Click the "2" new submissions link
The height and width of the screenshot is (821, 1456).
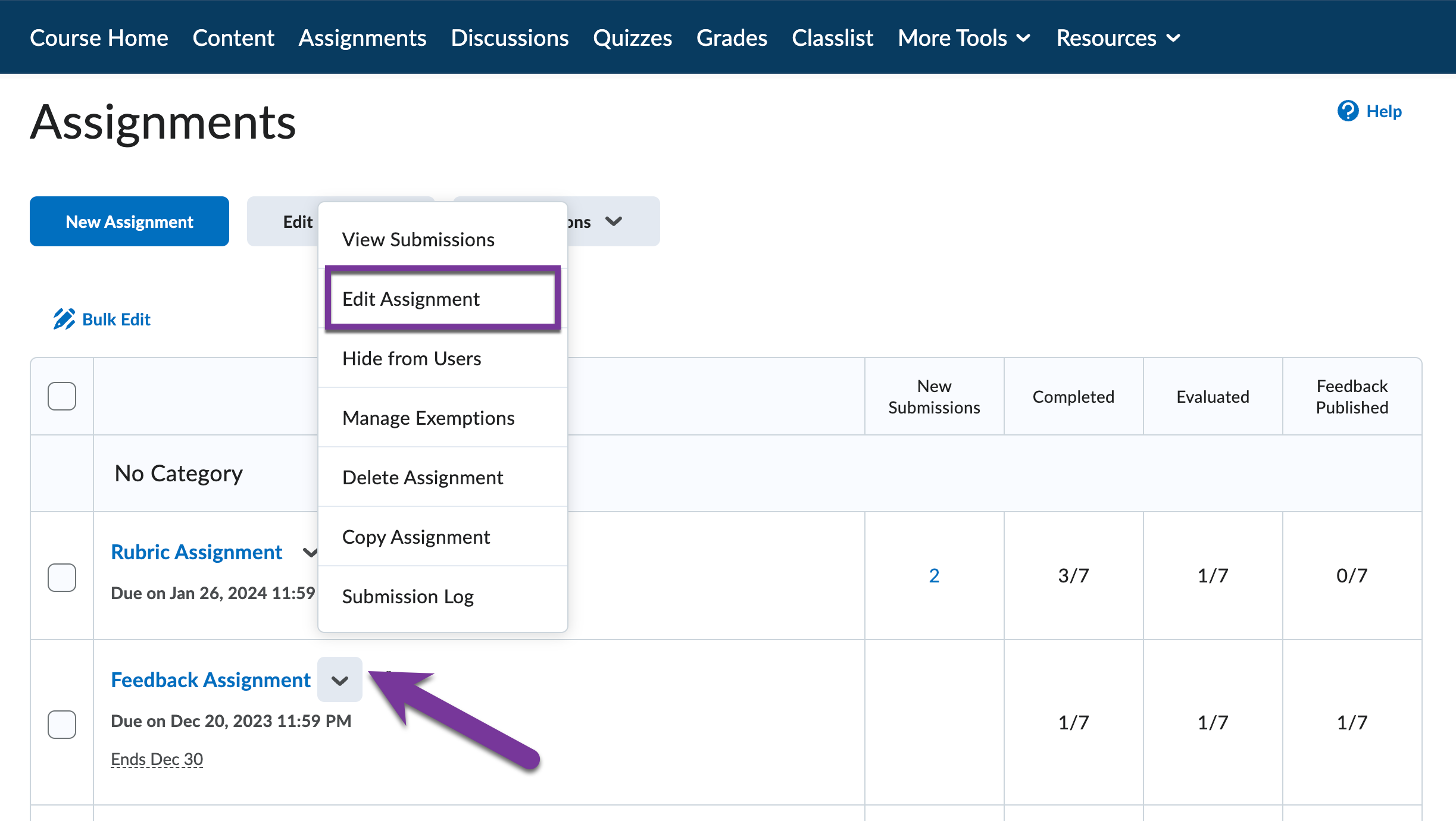934,575
